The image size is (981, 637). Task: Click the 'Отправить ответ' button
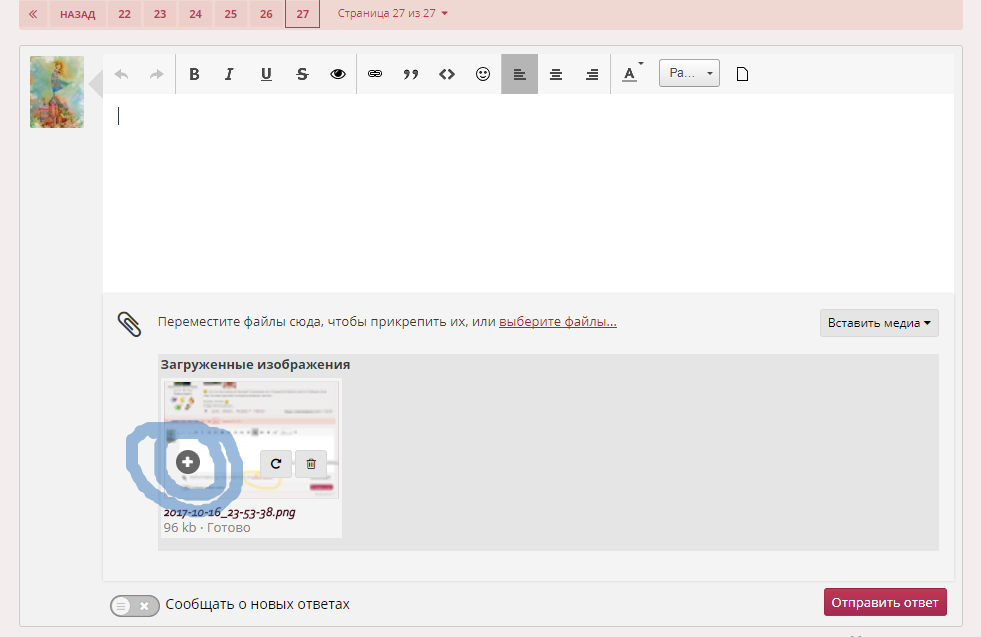coord(885,602)
